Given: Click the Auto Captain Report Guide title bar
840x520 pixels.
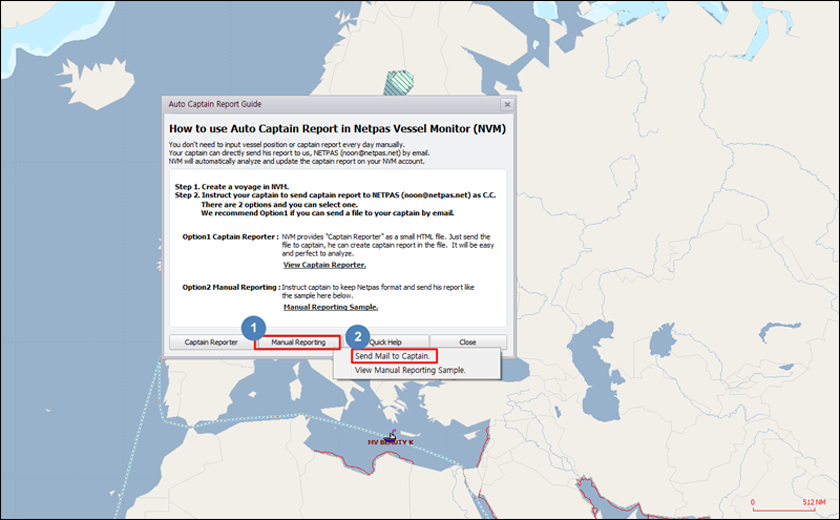Looking at the screenshot, I should point(332,104).
